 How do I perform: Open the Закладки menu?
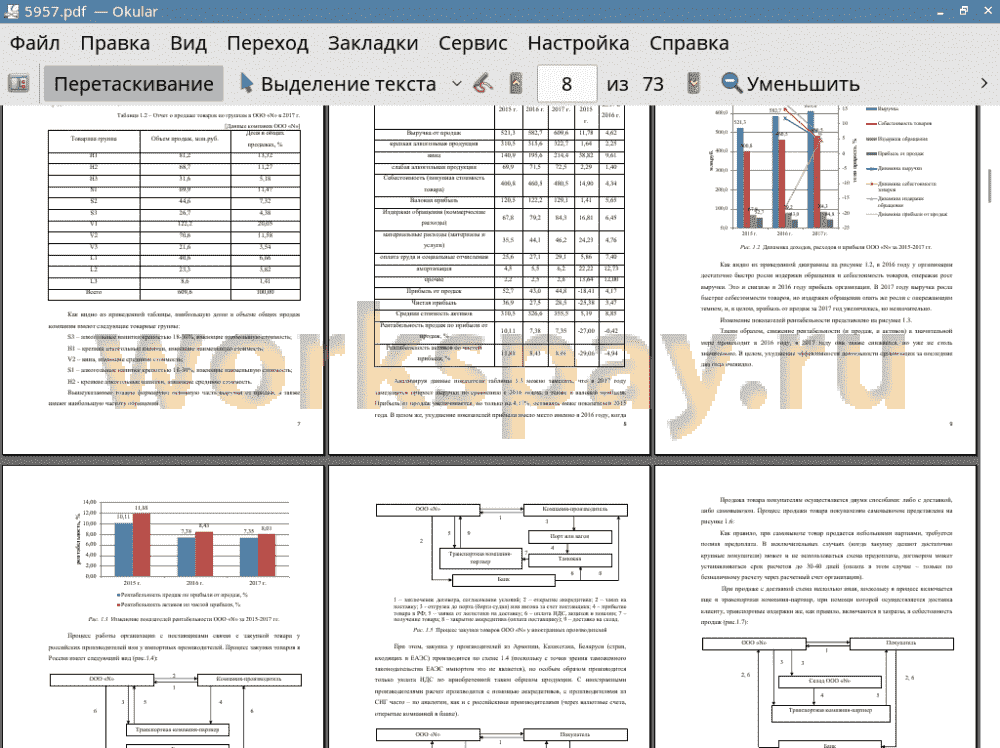[x=373, y=43]
